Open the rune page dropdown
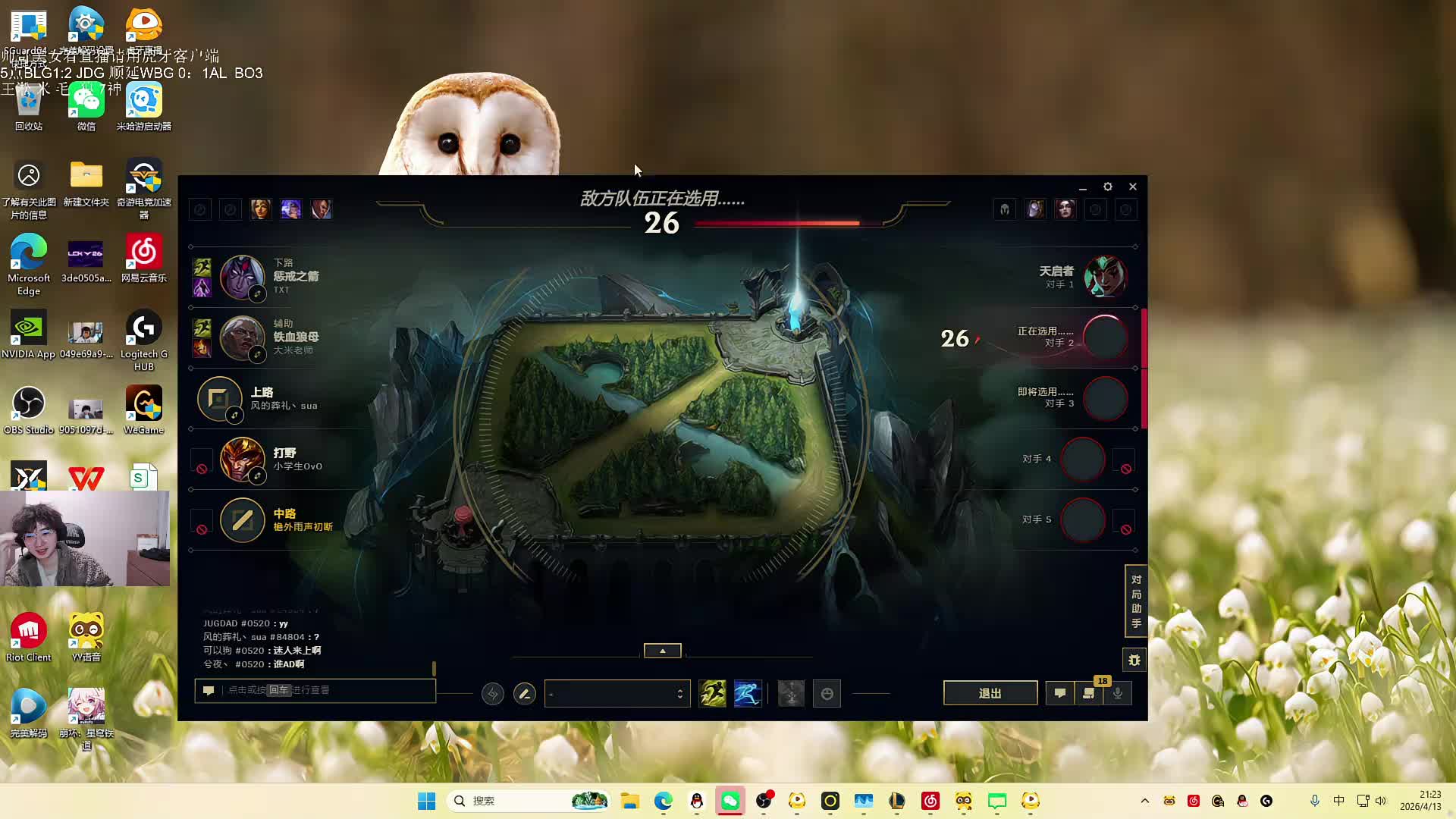Viewport: 1456px width, 819px height. (617, 693)
